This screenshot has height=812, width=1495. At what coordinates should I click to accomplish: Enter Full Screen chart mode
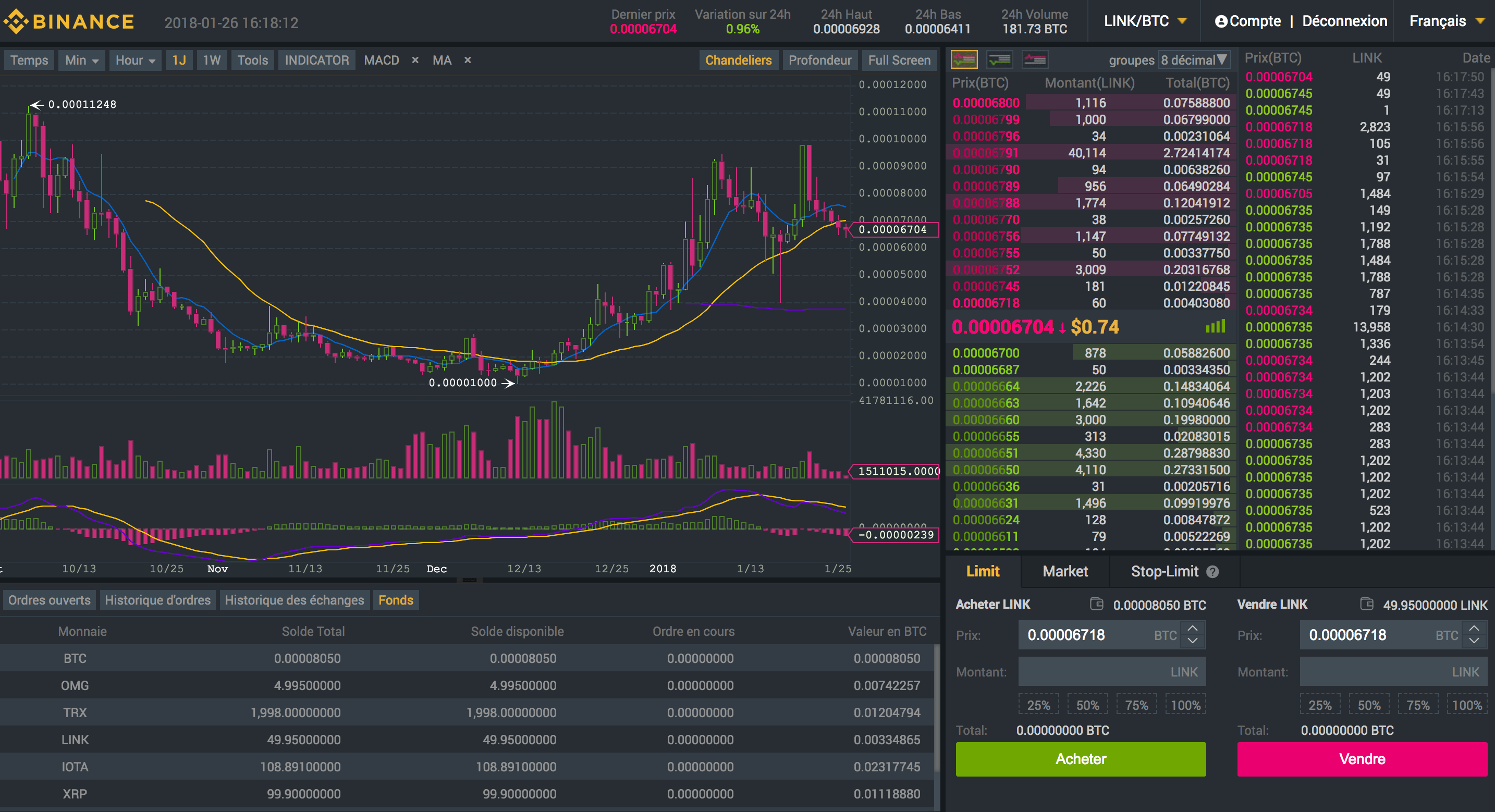(899, 60)
